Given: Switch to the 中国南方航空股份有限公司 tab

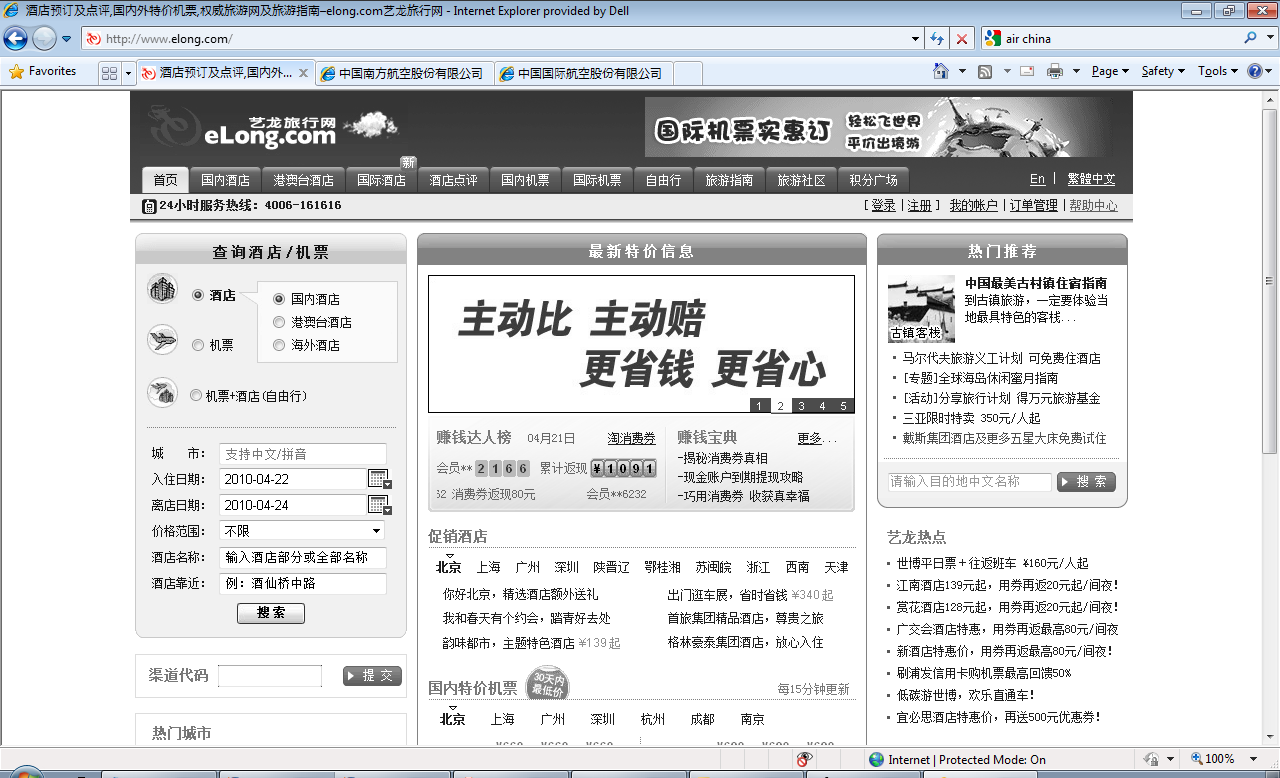Looking at the screenshot, I should coord(403,73).
